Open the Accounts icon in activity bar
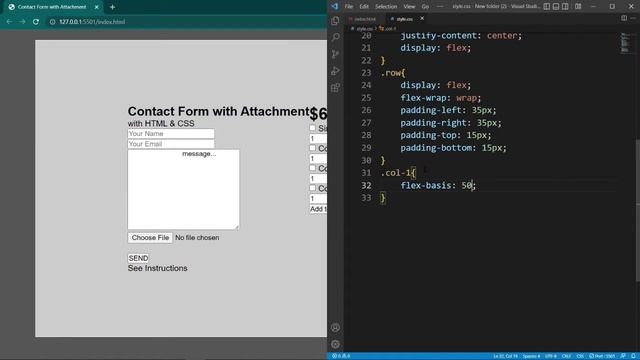 336,328
